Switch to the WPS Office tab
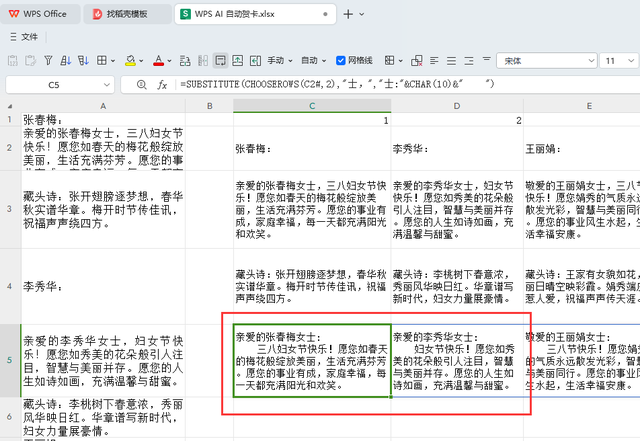Viewport: 640px width, 441px height. pyautogui.click(x=40, y=14)
